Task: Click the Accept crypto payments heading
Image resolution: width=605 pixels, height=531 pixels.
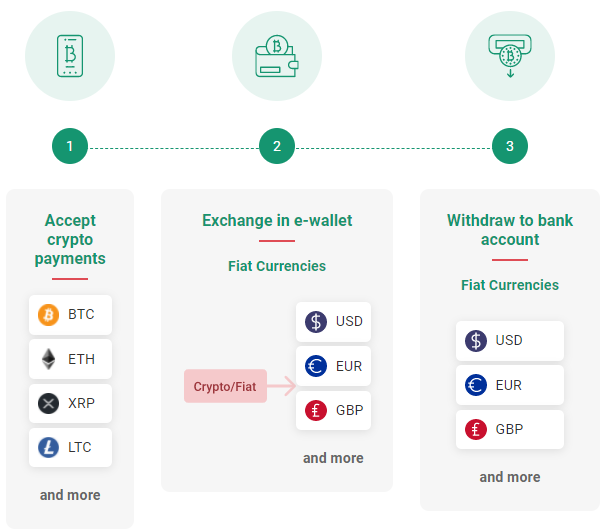Action: (70, 239)
